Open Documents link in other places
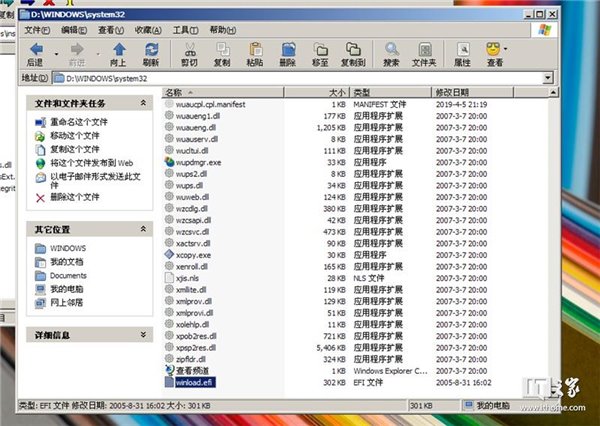This screenshot has height=426, width=600. (68, 276)
